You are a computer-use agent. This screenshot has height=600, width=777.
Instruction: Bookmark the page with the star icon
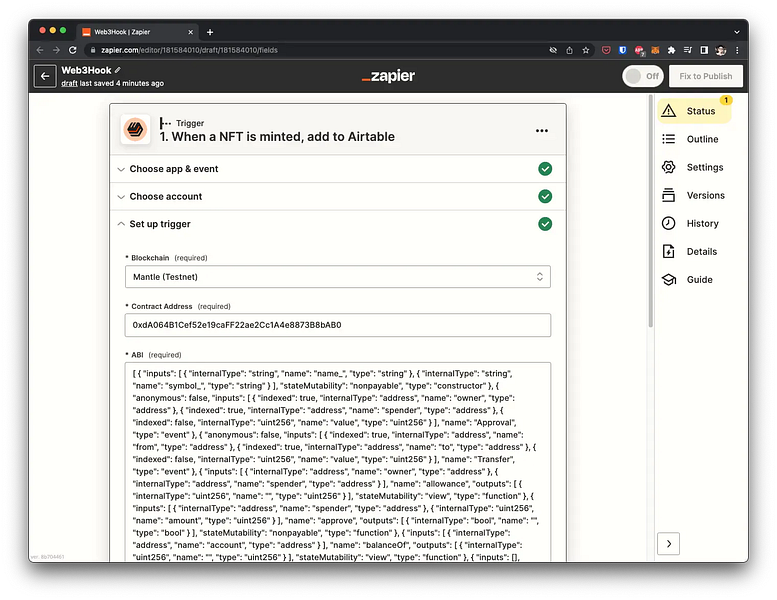586,50
